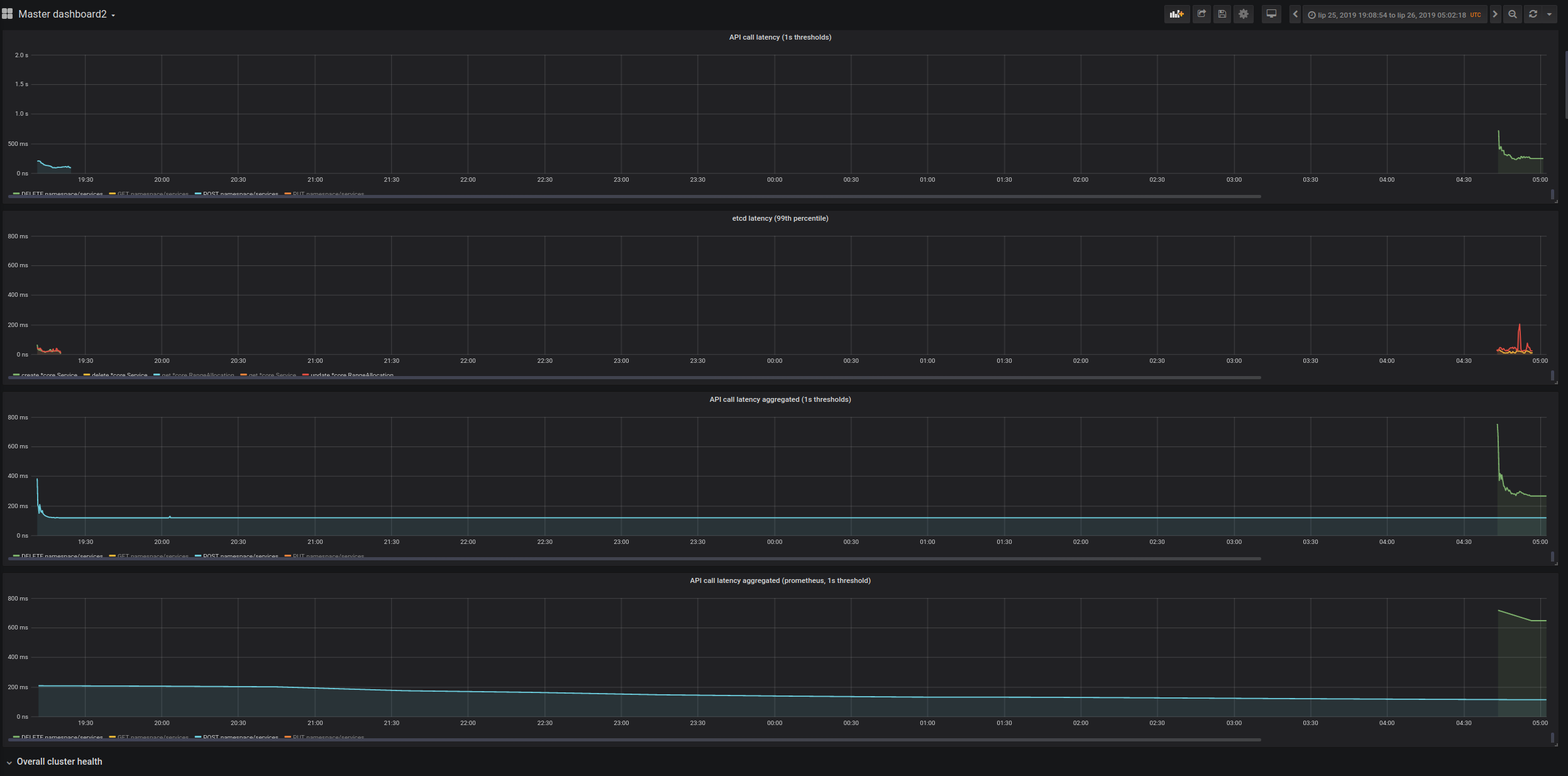Click the Add panel icon

1176,14
